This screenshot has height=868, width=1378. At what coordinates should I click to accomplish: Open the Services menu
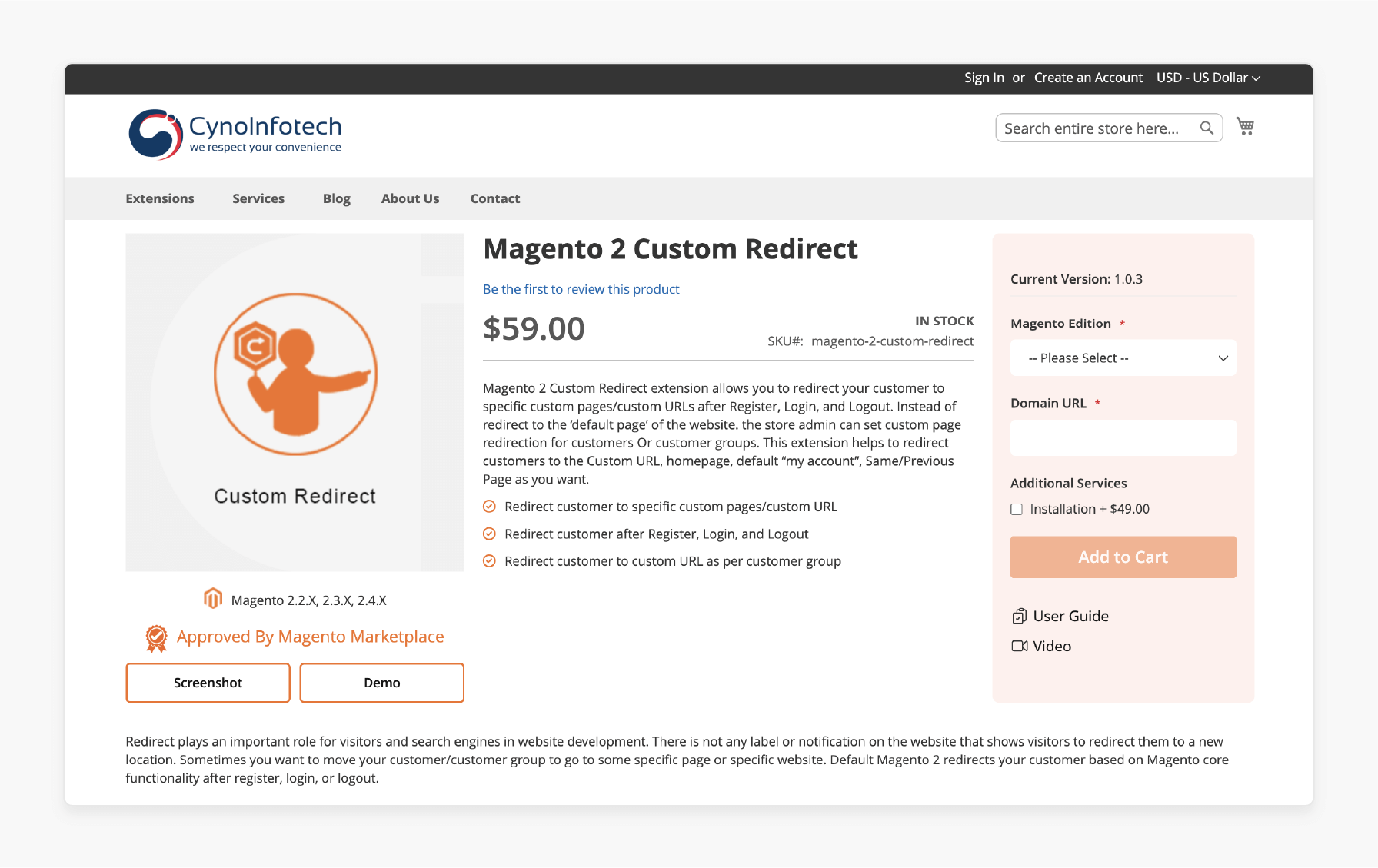click(x=258, y=198)
